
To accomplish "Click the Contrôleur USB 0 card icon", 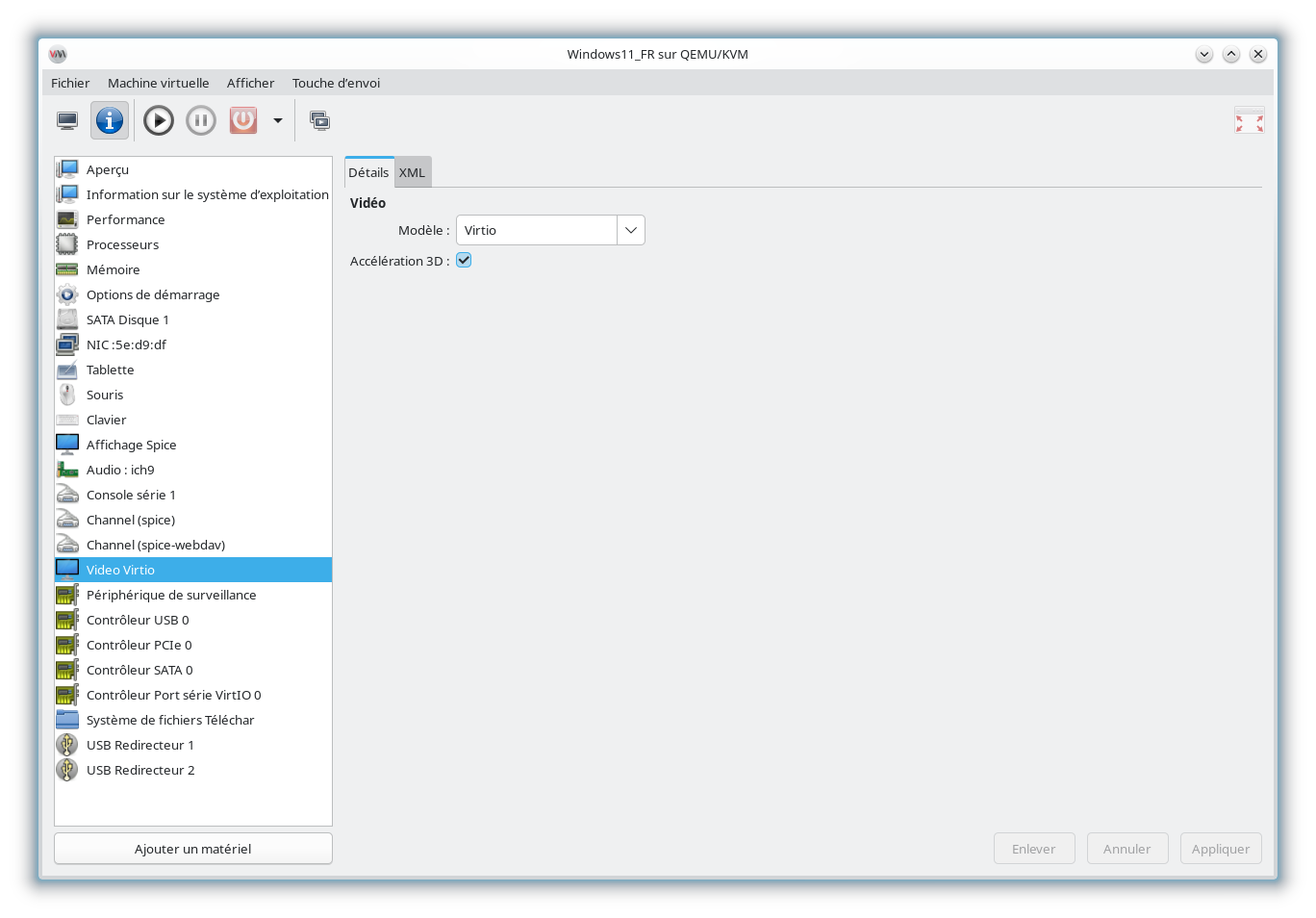I will [67, 620].
